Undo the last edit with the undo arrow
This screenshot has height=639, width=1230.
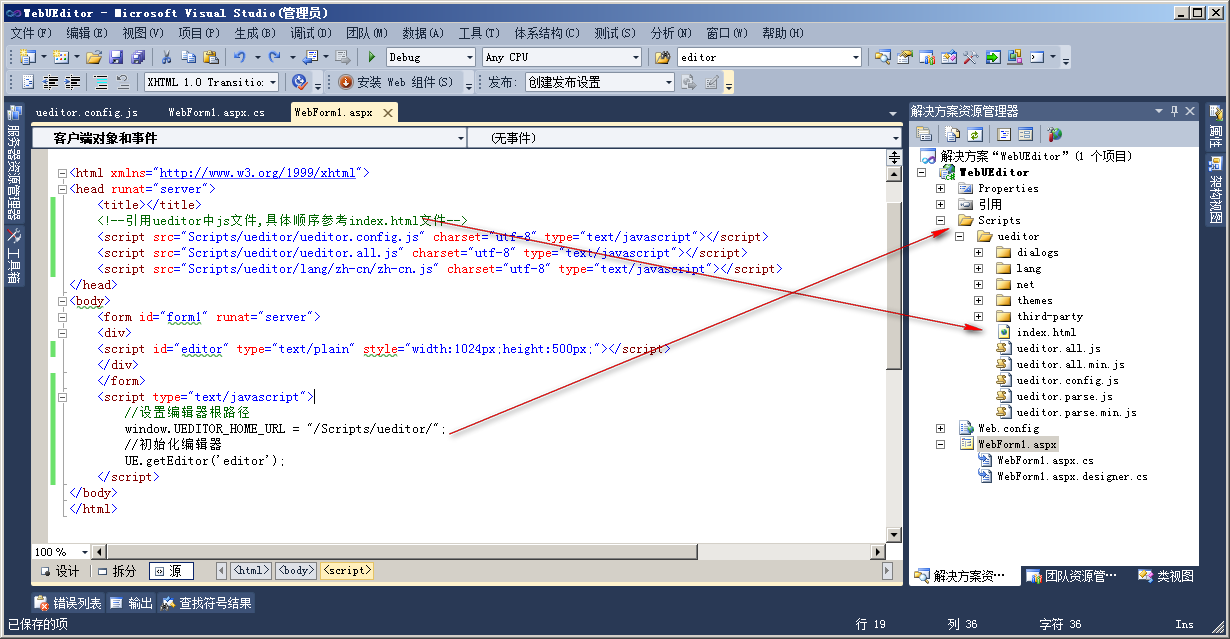pyautogui.click(x=240, y=57)
